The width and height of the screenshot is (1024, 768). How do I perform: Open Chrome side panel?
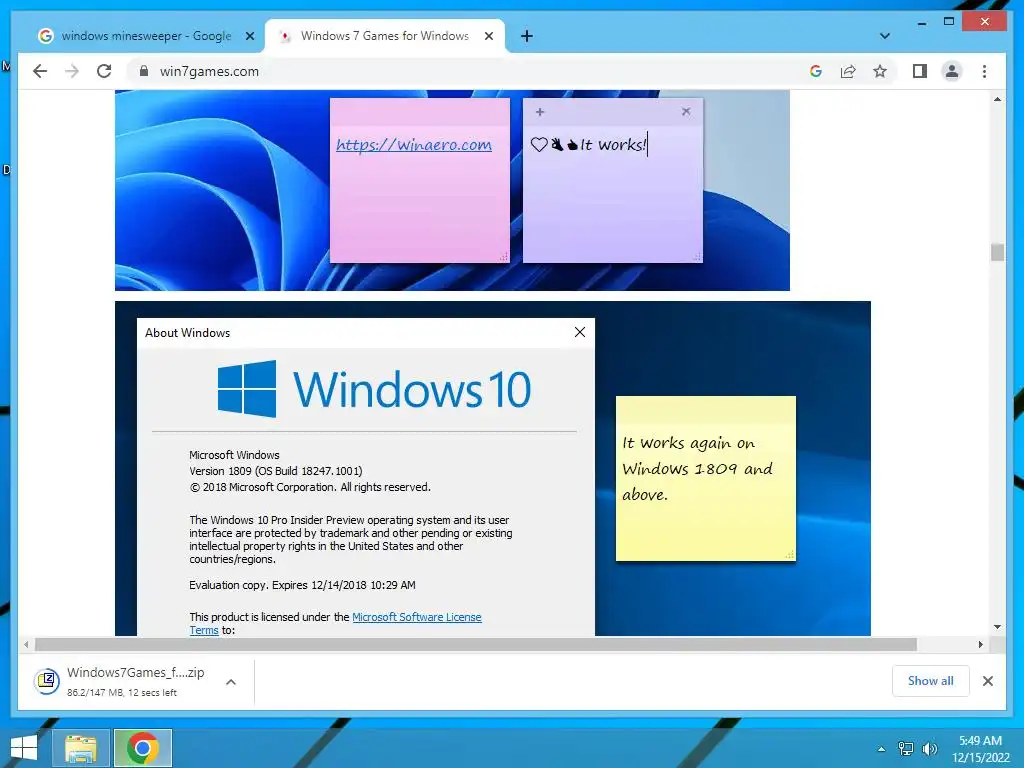tap(920, 71)
